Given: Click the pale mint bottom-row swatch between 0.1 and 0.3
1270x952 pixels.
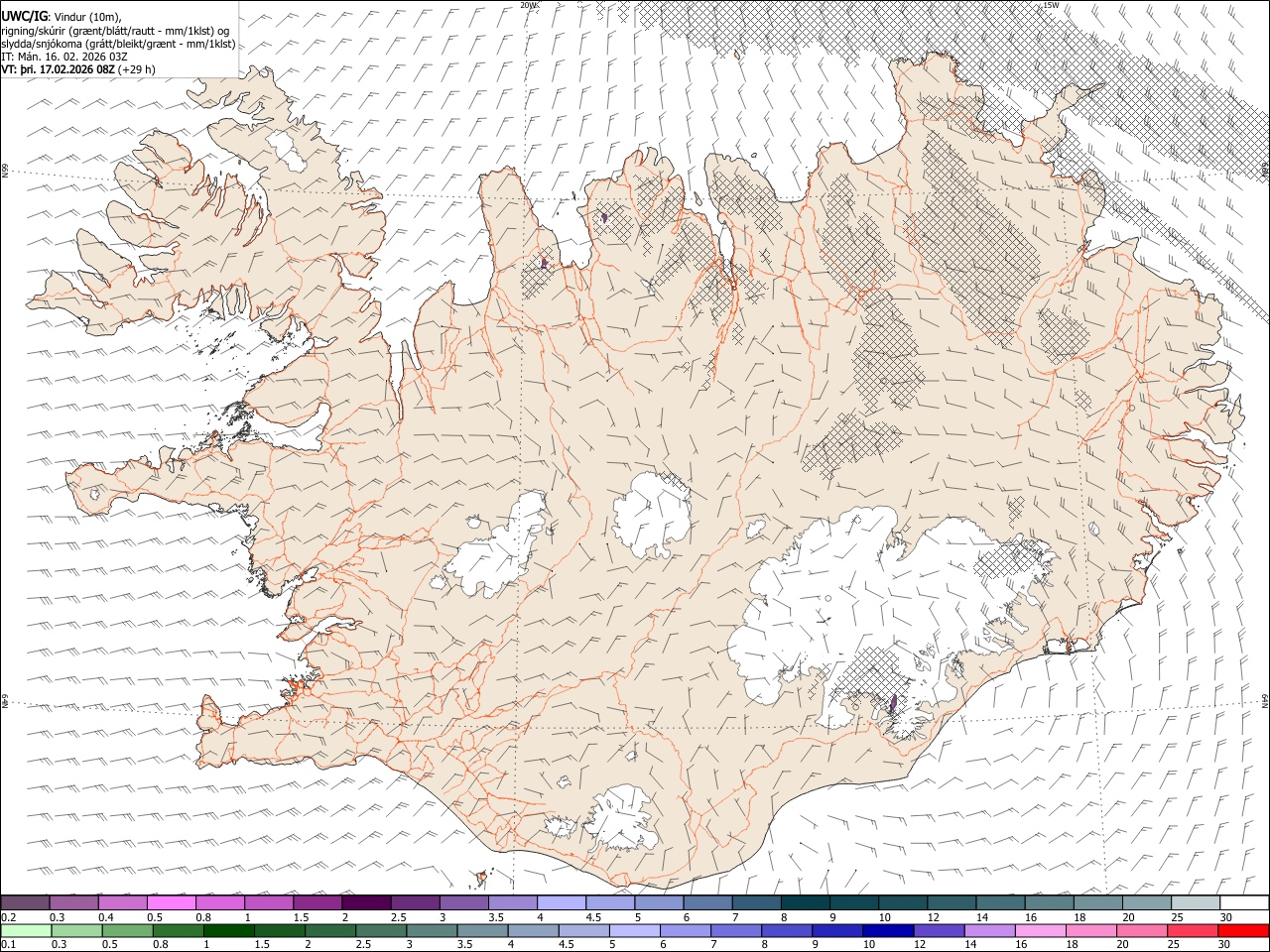Looking at the screenshot, I should [26, 930].
